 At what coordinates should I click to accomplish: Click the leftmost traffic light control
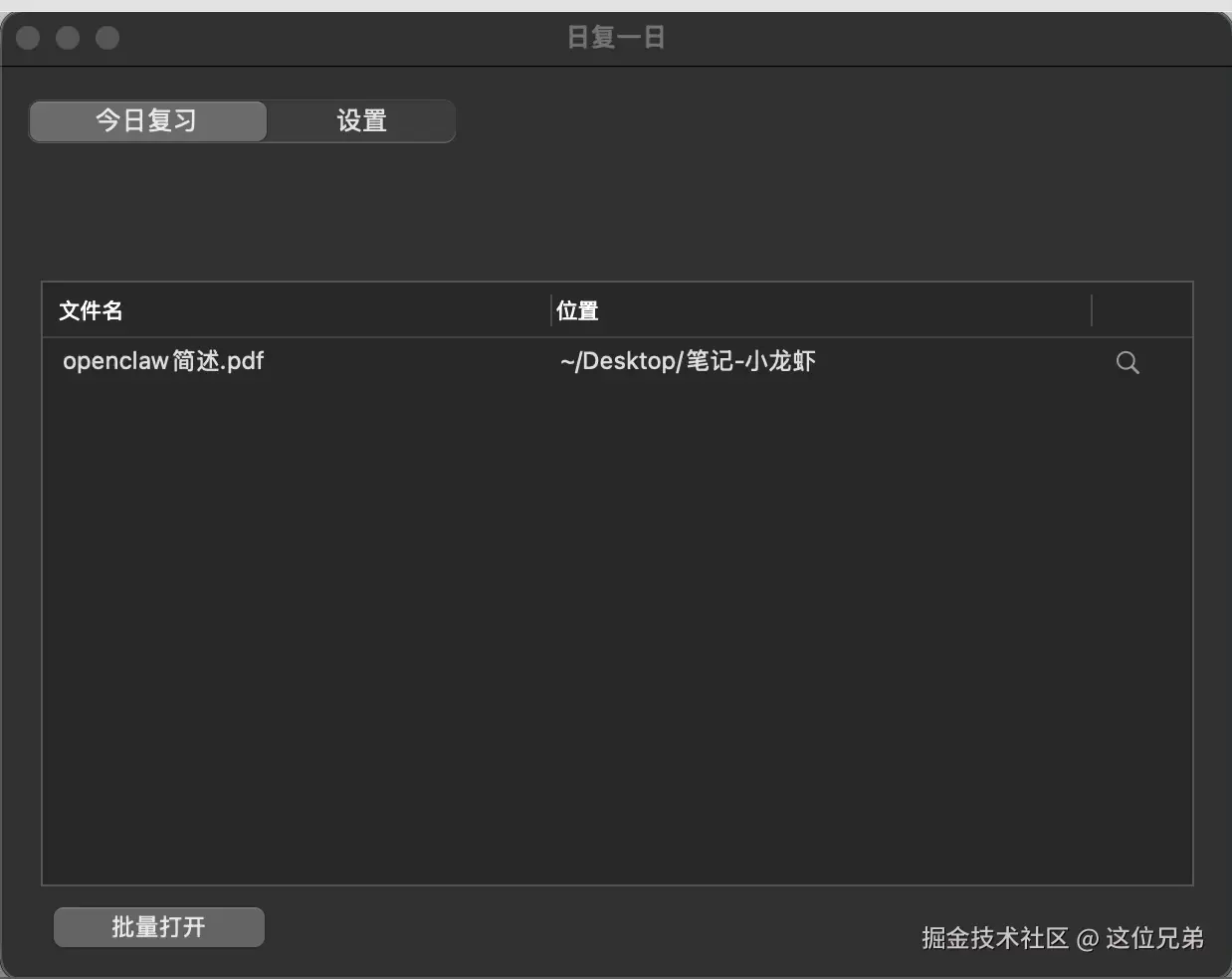[28, 38]
